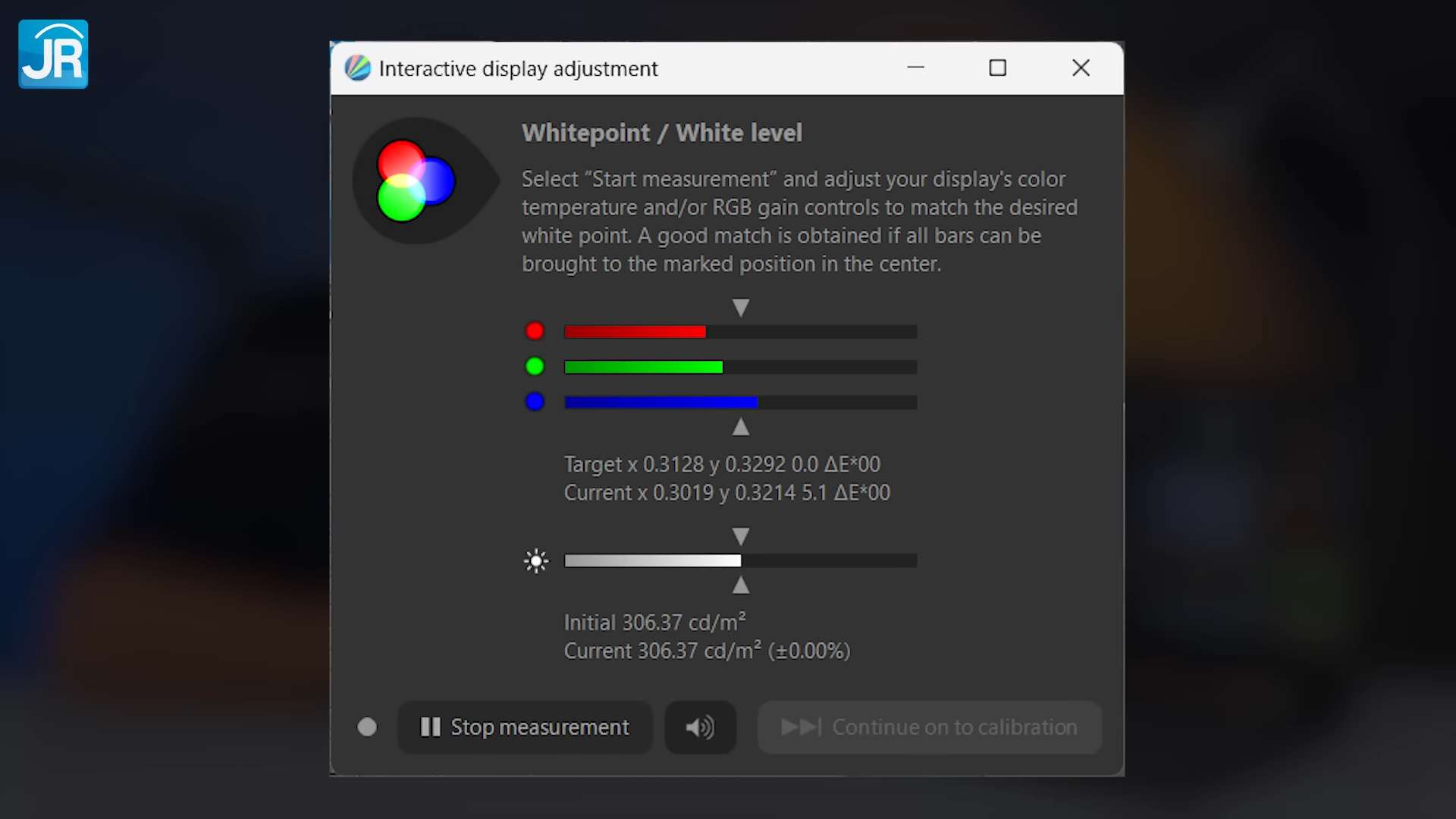Click the blue channel dot indicator
The height and width of the screenshot is (819, 1456).
pos(535,402)
